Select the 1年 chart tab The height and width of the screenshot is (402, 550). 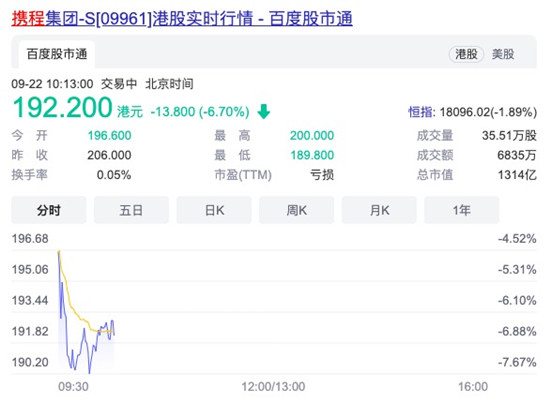462,210
